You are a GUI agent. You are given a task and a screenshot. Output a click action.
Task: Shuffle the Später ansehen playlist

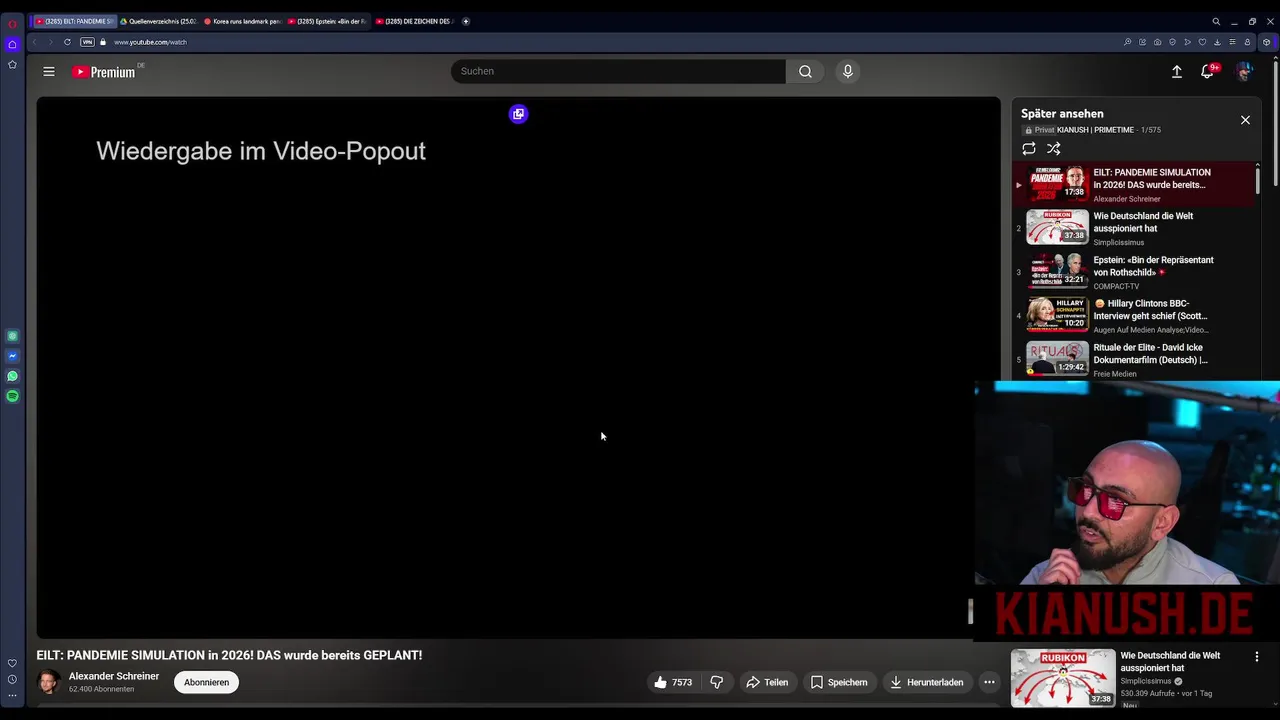[1053, 148]
